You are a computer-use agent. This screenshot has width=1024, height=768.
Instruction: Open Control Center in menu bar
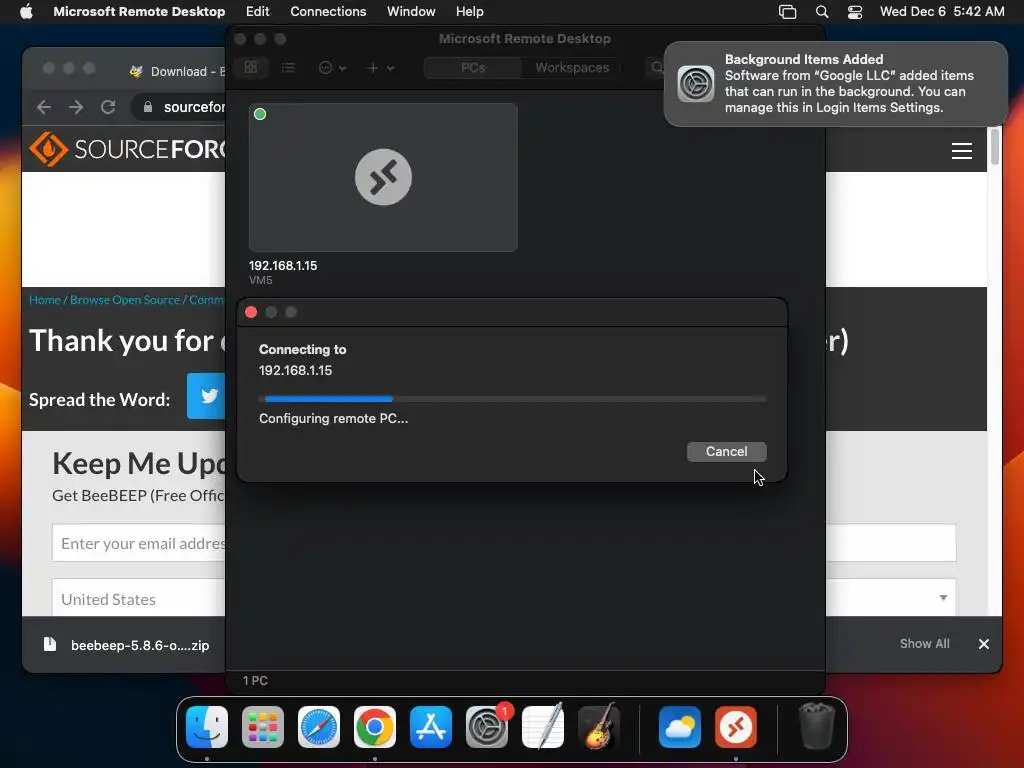(855, 11)
